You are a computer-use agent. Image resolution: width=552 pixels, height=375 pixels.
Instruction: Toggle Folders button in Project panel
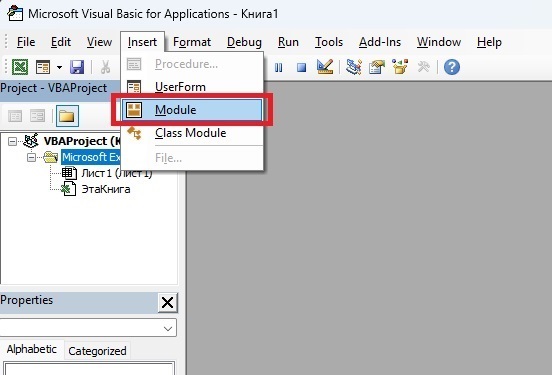pos(67,115)
